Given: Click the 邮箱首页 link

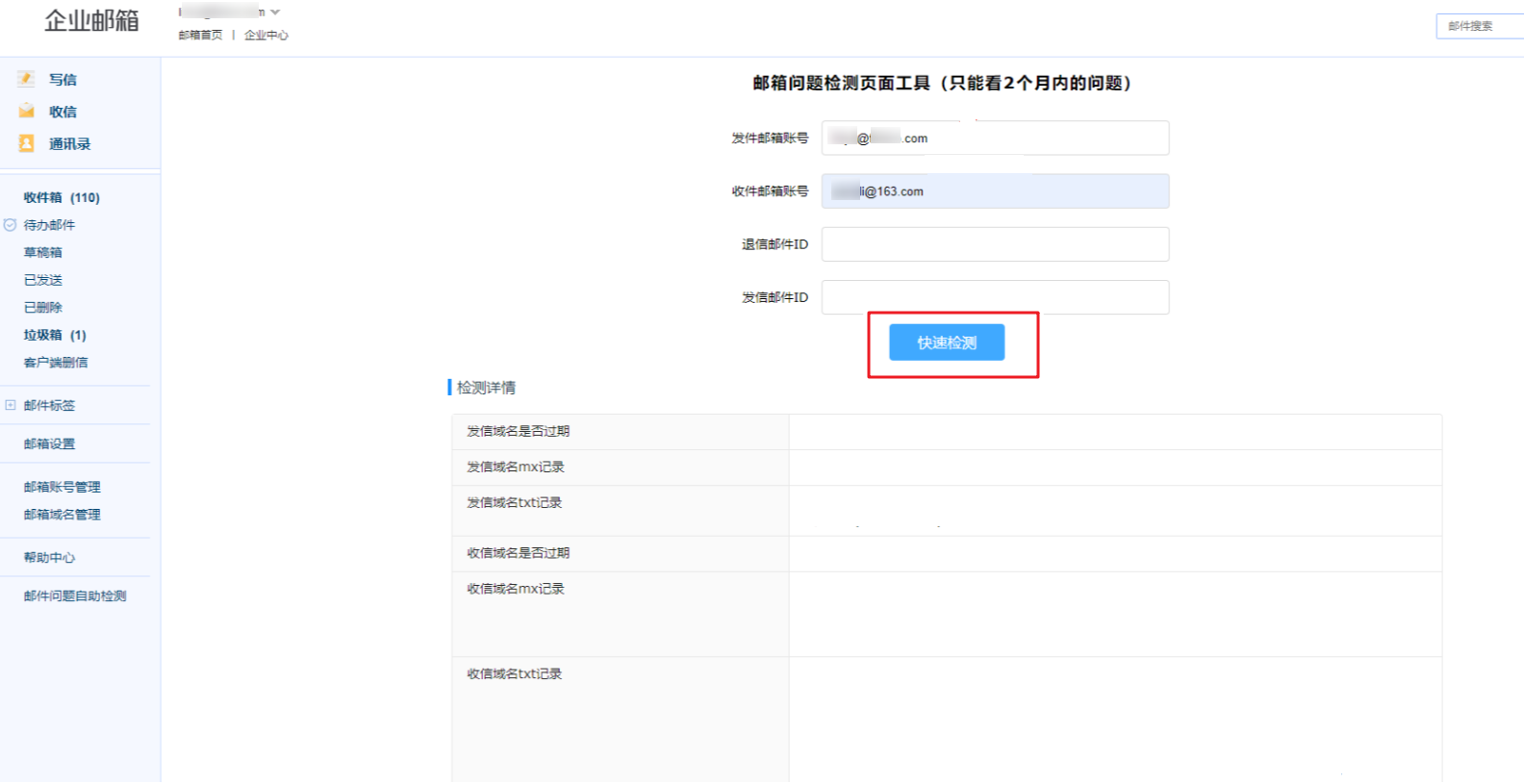Looking at the screenshot, I should 200,35.
